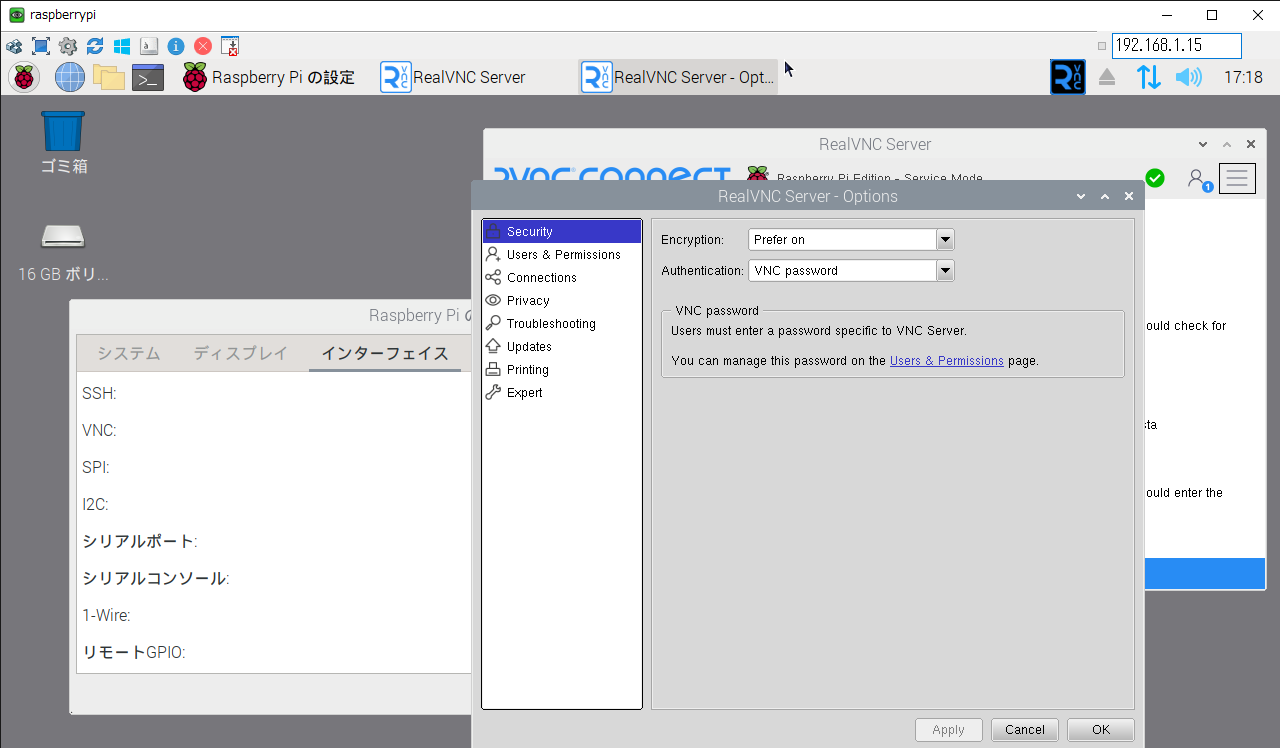Open hamburger menu in RealVNC Server window
The image size is (1280, 748).
(1237, 179)
